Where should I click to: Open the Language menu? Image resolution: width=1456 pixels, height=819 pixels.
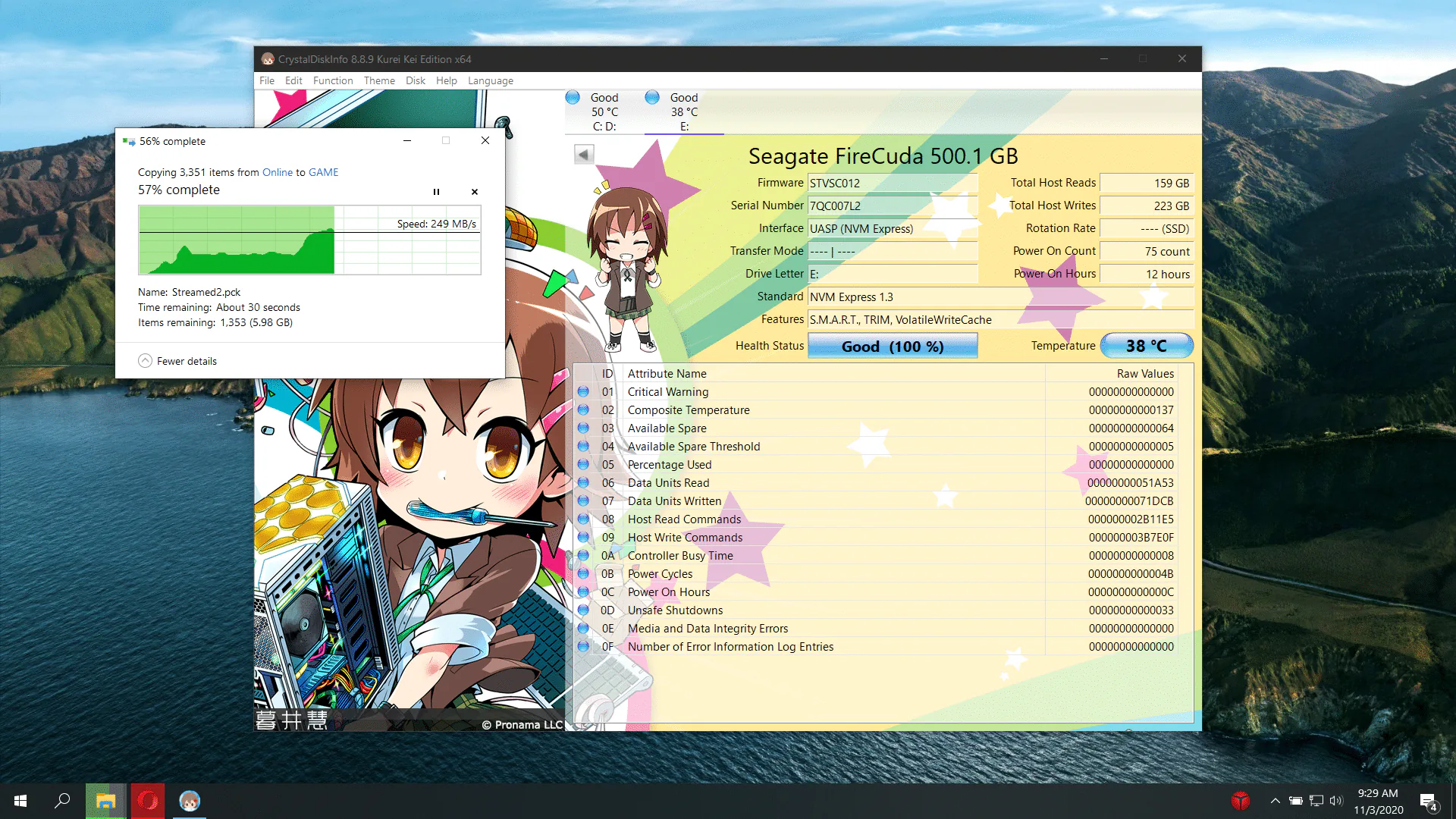(x=491, y=80)
